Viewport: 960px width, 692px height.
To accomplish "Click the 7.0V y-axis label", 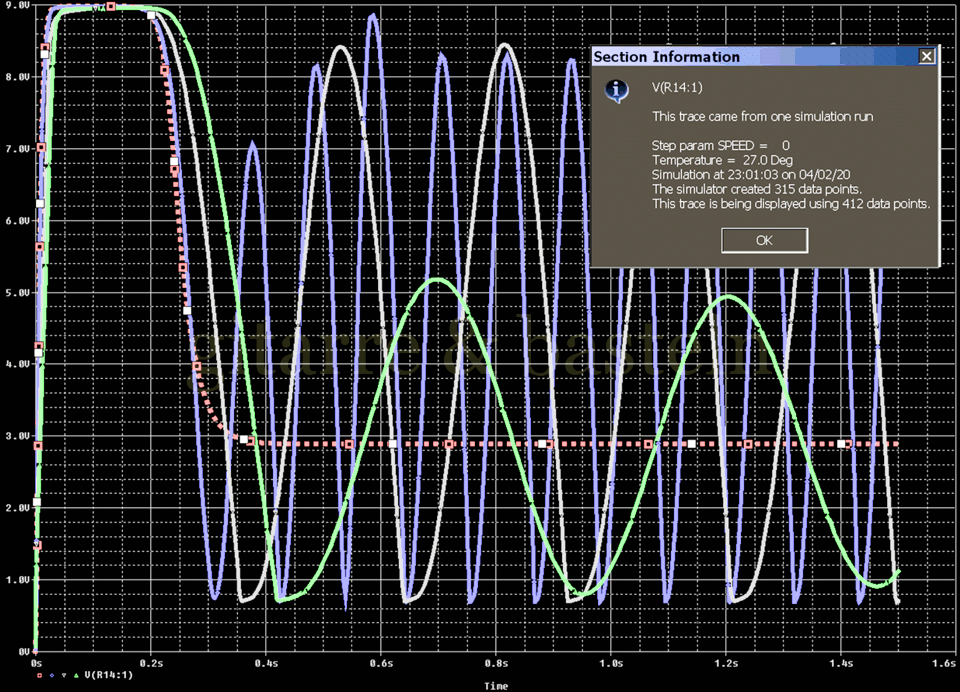I will pyautogui.click(x=17, y=149).
